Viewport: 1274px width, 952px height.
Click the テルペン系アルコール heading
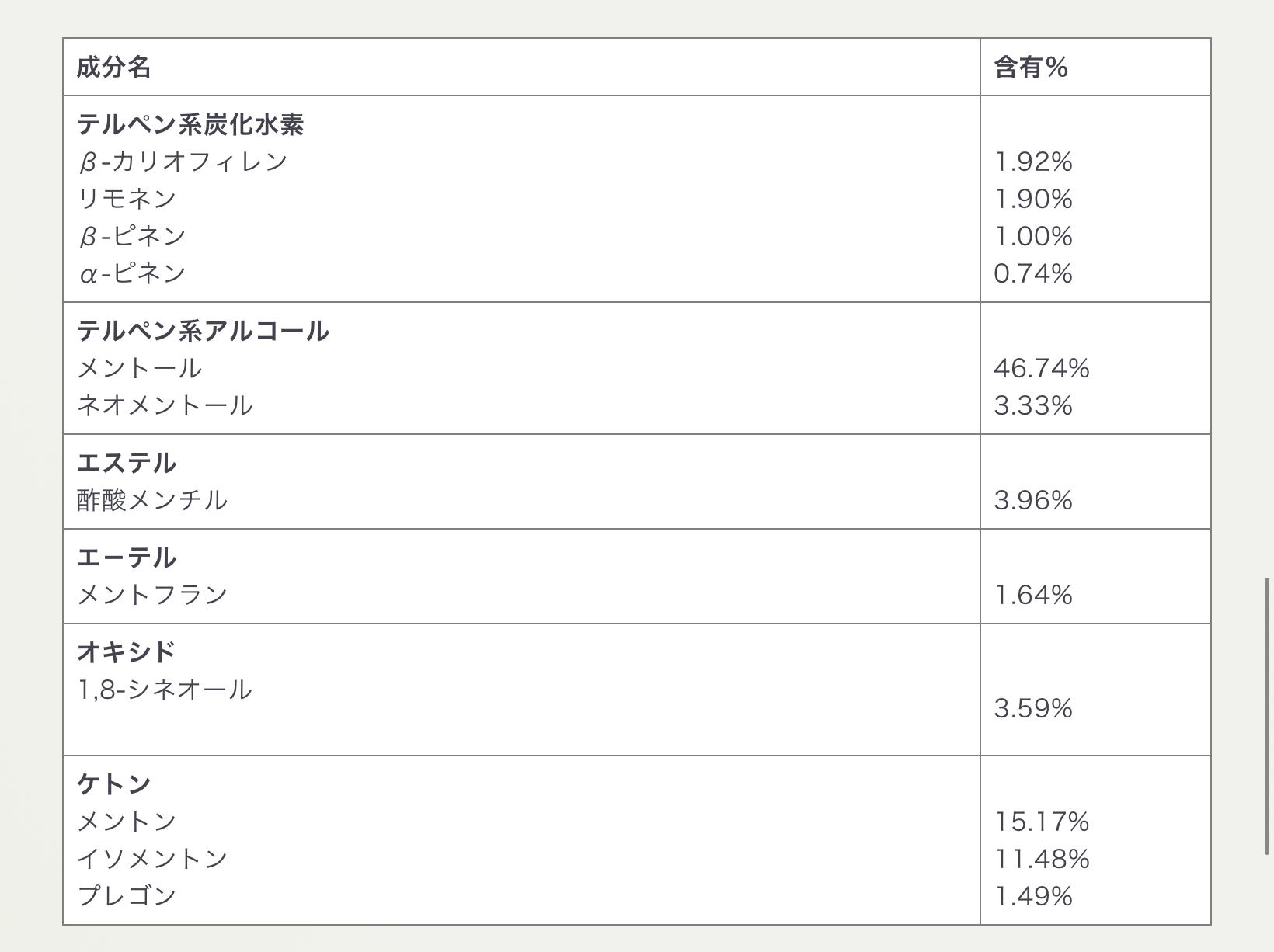(x=203, y=331)
